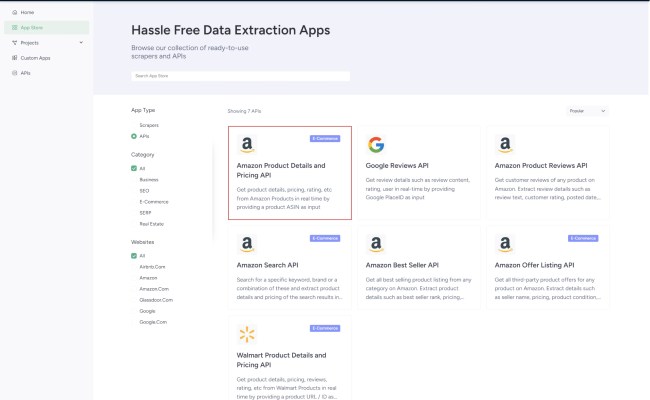Image resolution: width=650 pixels, height=400 pixels.
Task: Click the Home icon in the sidebar
Action: pyautogui.click(x=15, y=12)
